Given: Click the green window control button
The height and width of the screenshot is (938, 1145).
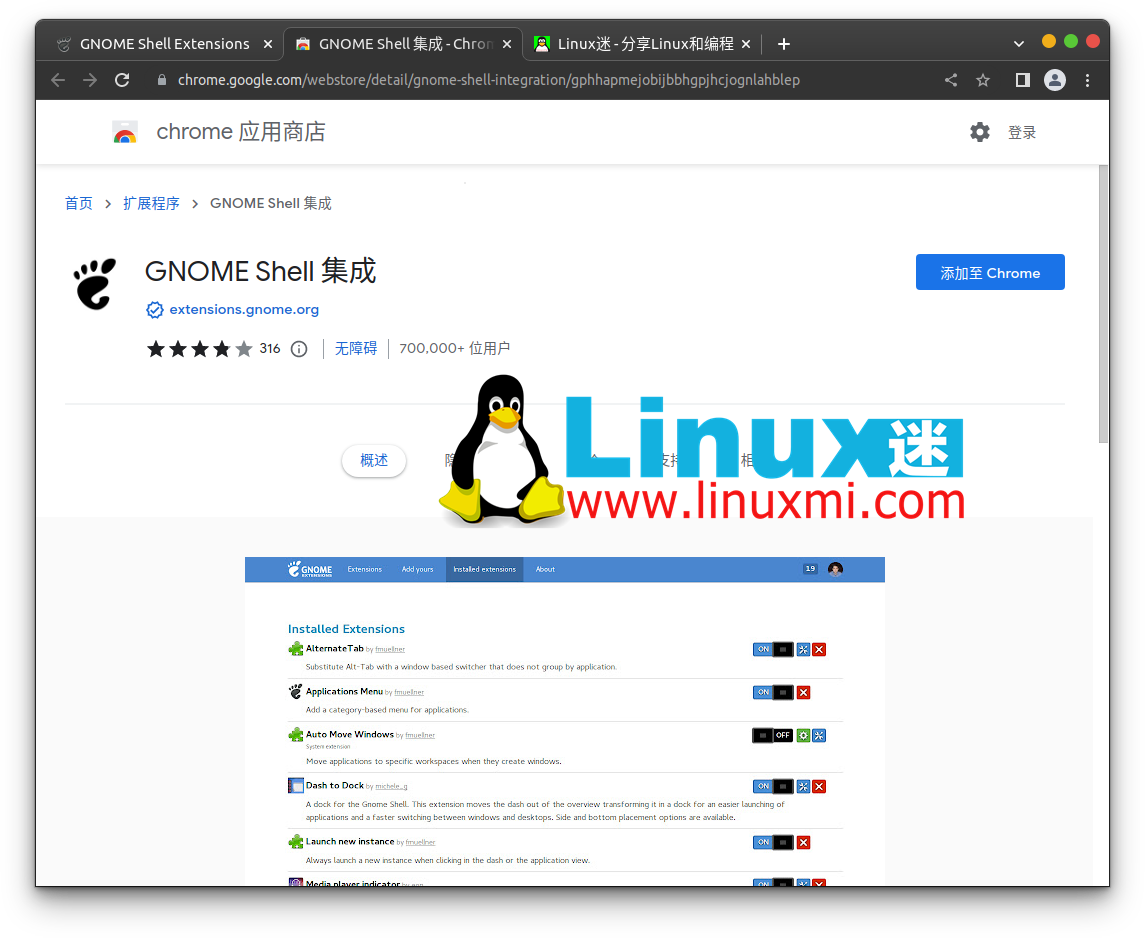Looking at the screenshot, I should coord(1071,42).
